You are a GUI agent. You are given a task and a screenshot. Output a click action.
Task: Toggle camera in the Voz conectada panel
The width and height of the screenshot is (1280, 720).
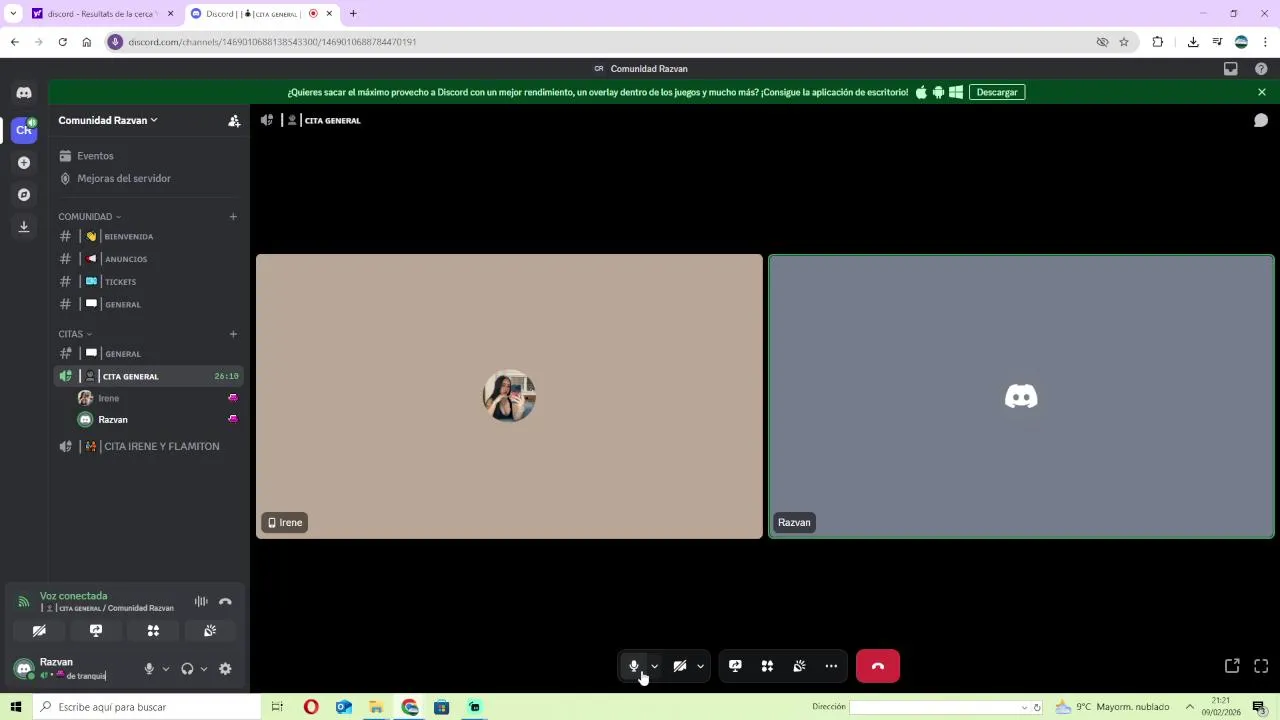click(x=39, y=631)
